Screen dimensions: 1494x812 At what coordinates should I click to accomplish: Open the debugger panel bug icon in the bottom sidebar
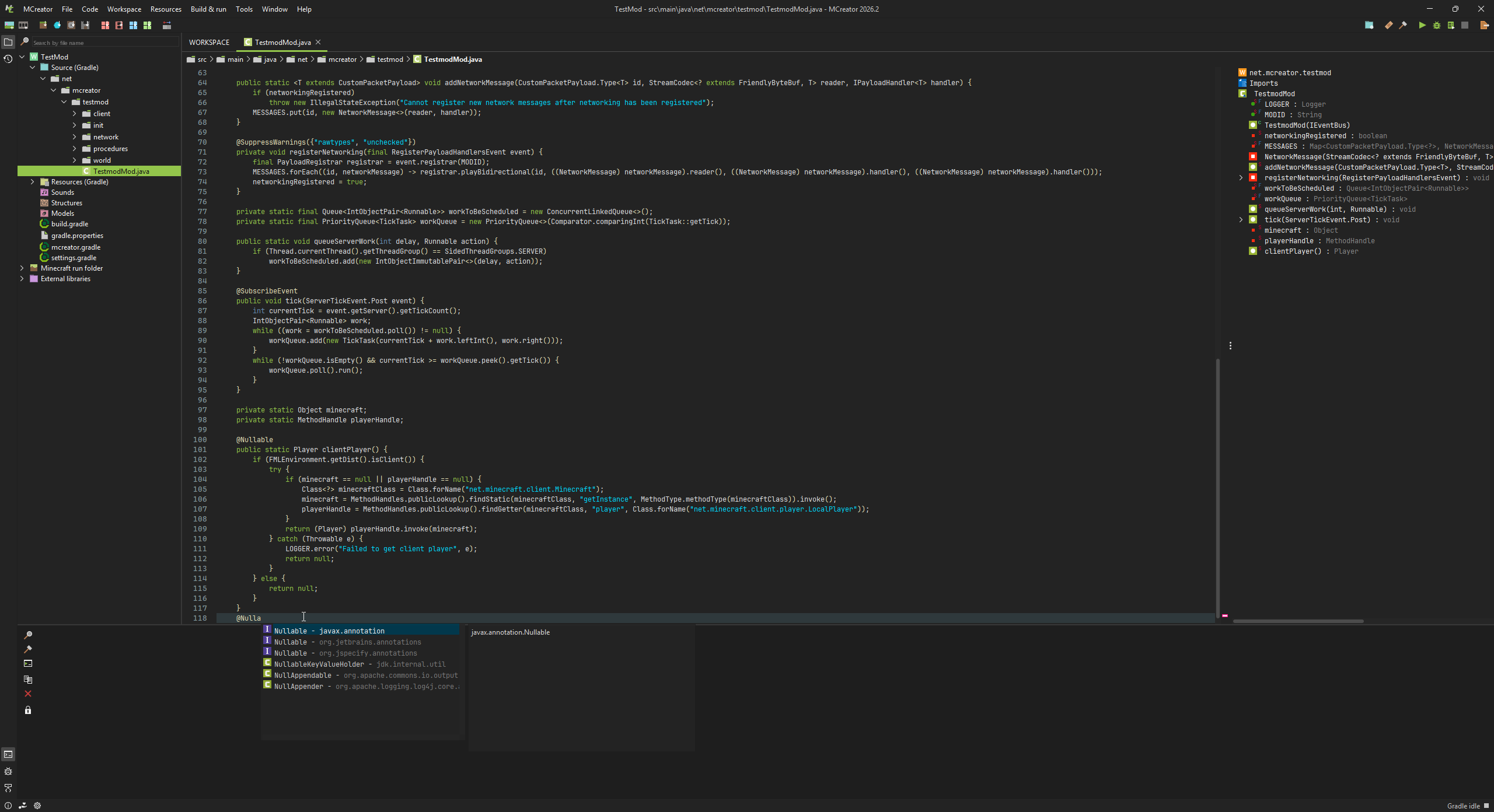8,771
